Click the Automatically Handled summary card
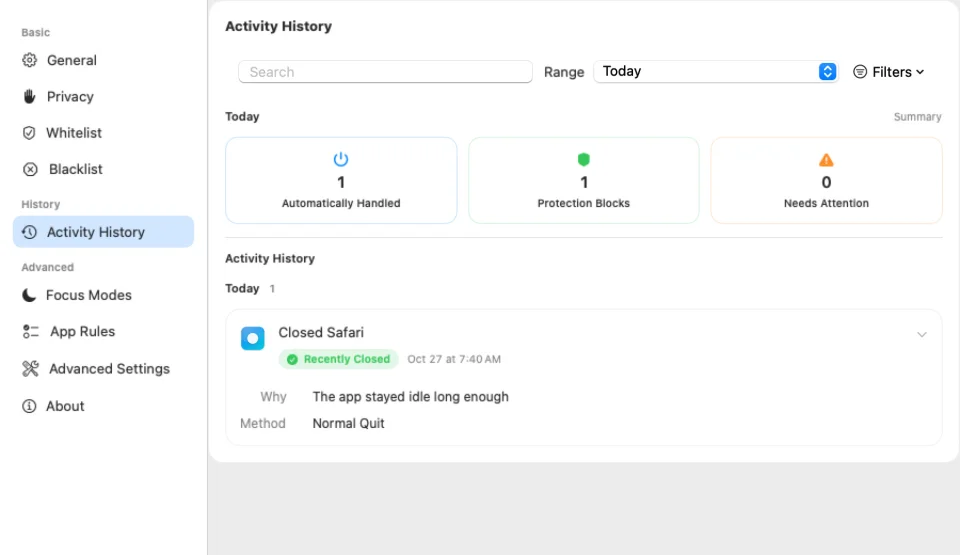Image resolution: width=960 pixels, height=555 pixels. point(341,180)
